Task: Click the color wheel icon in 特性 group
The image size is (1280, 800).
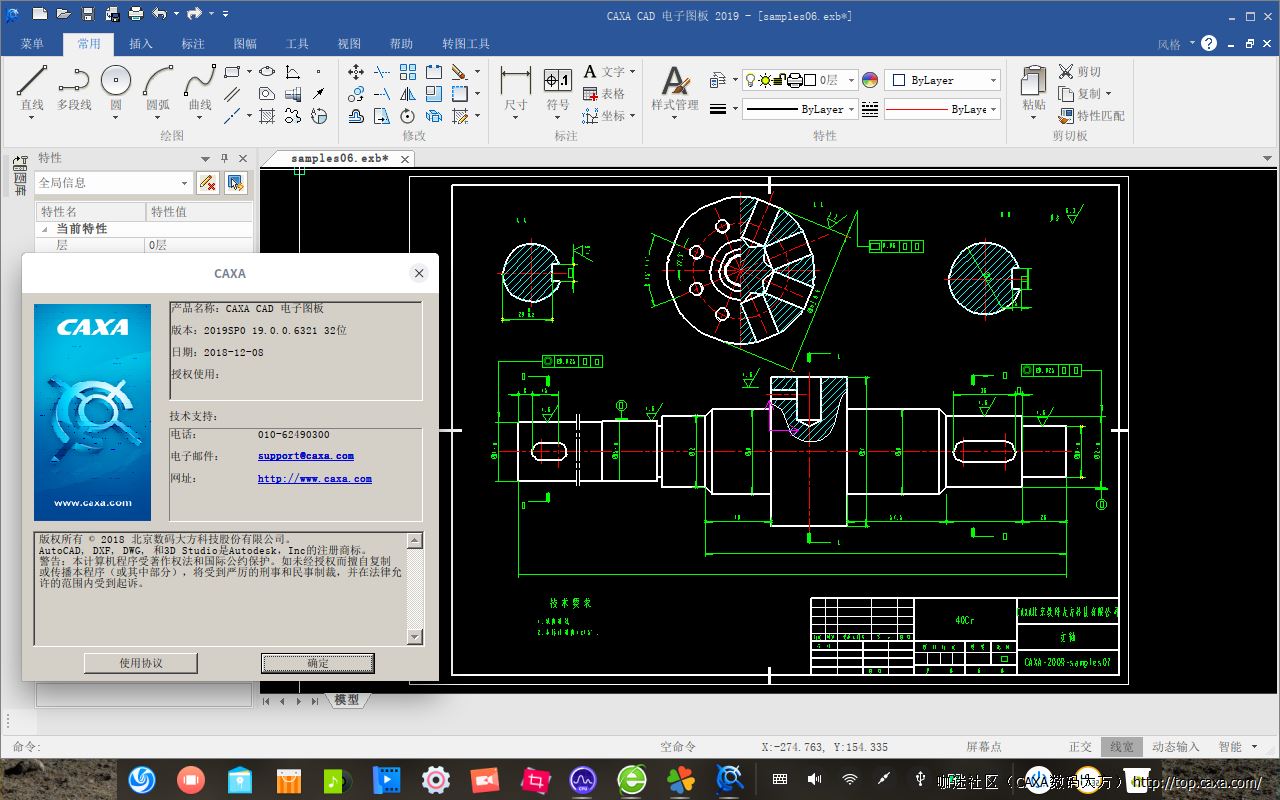Action: click(x=870, y=80)
